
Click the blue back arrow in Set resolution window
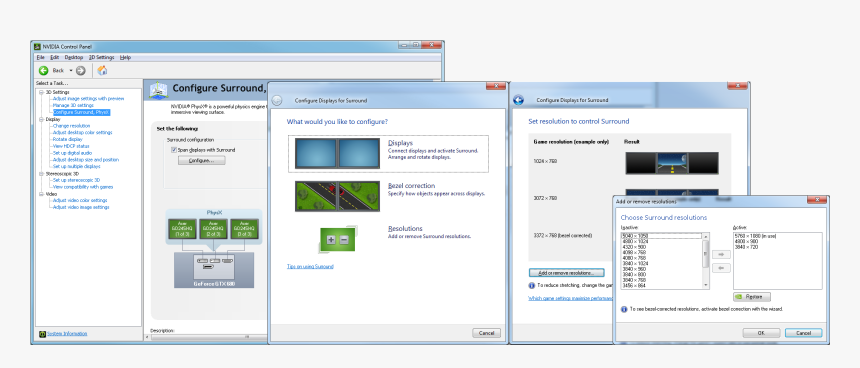518,100
